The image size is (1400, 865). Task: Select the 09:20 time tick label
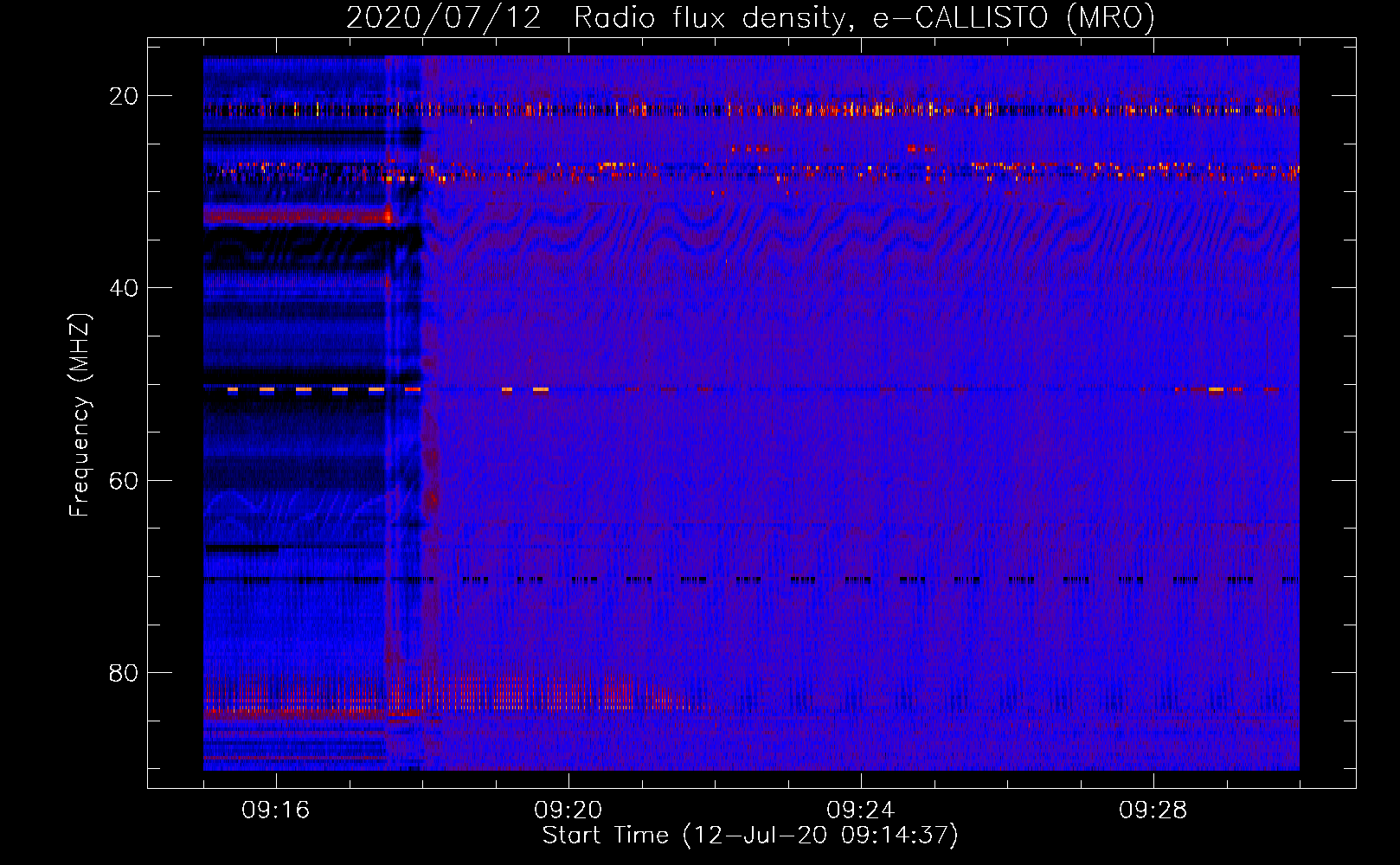tap(568, 811)
